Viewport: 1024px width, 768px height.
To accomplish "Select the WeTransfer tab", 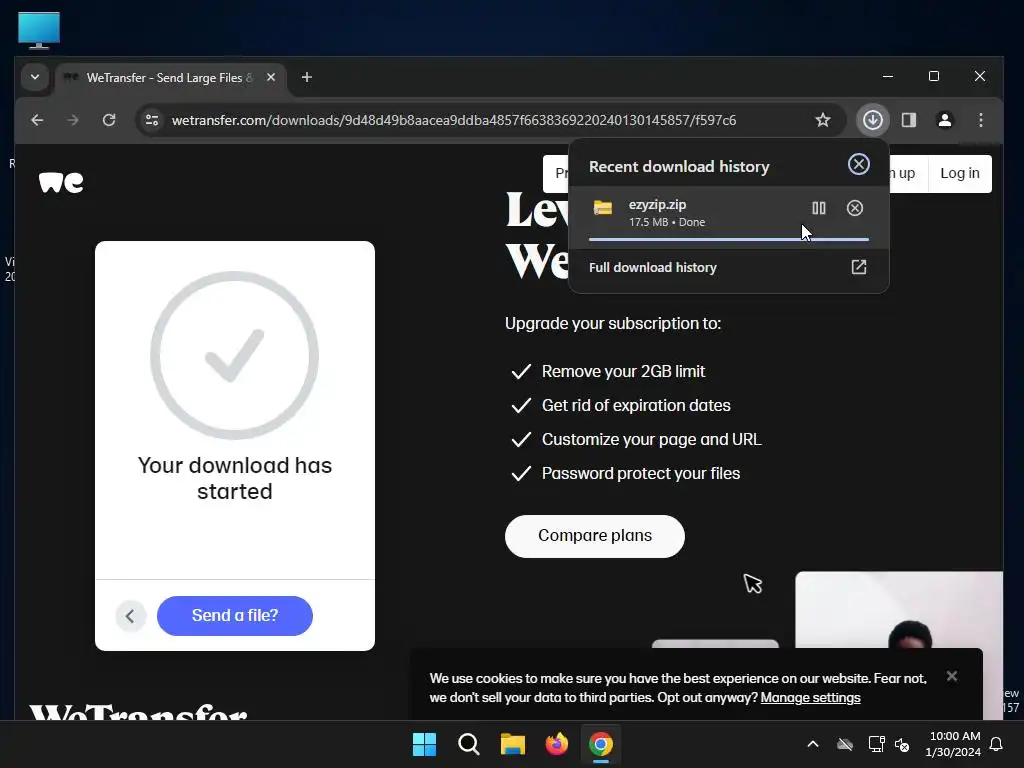I will coord(168,78).
